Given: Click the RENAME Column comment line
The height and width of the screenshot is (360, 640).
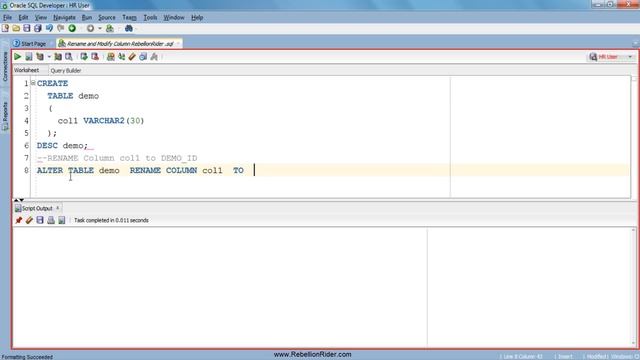Looking at the screenshot, I should (x=117, y=158).
